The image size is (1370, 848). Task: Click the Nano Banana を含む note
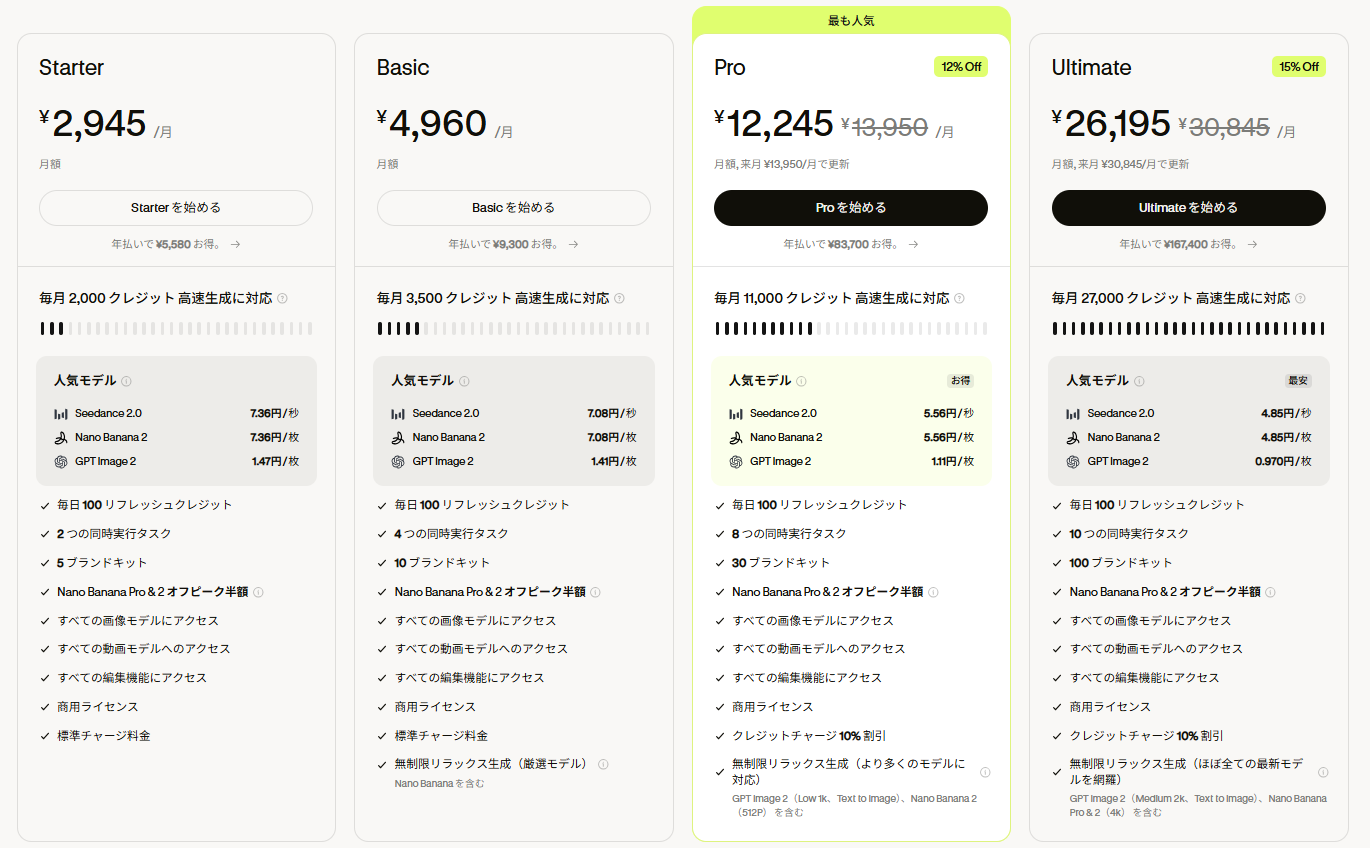[440, 784]
